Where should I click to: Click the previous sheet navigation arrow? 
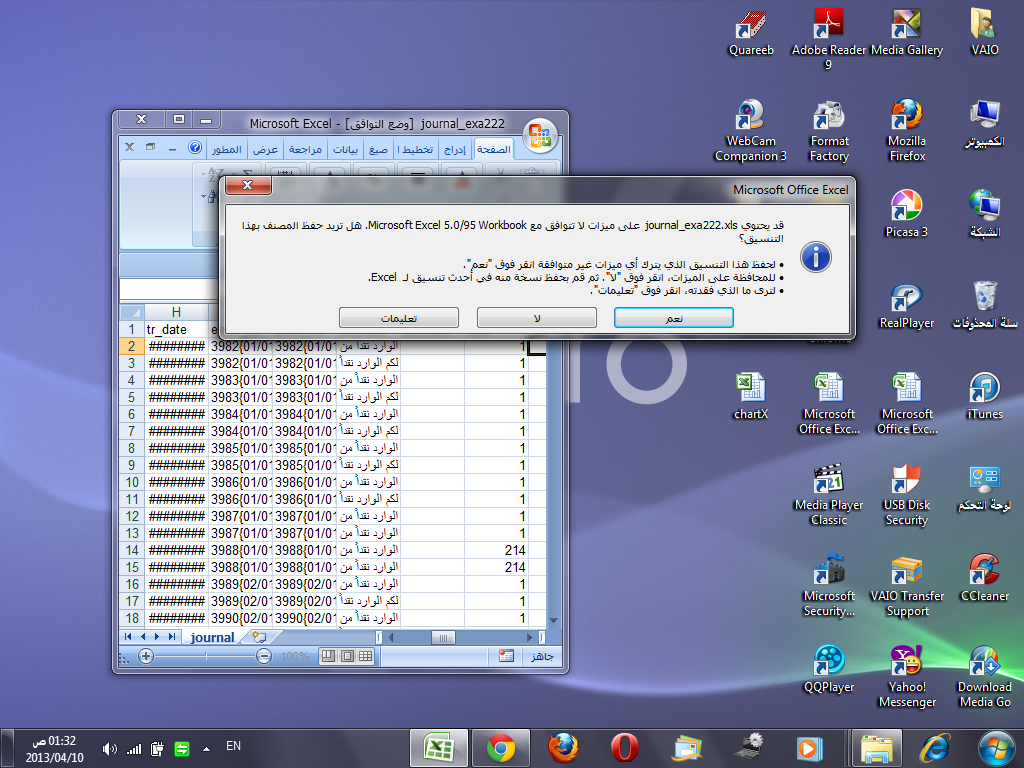pos(142,637)
